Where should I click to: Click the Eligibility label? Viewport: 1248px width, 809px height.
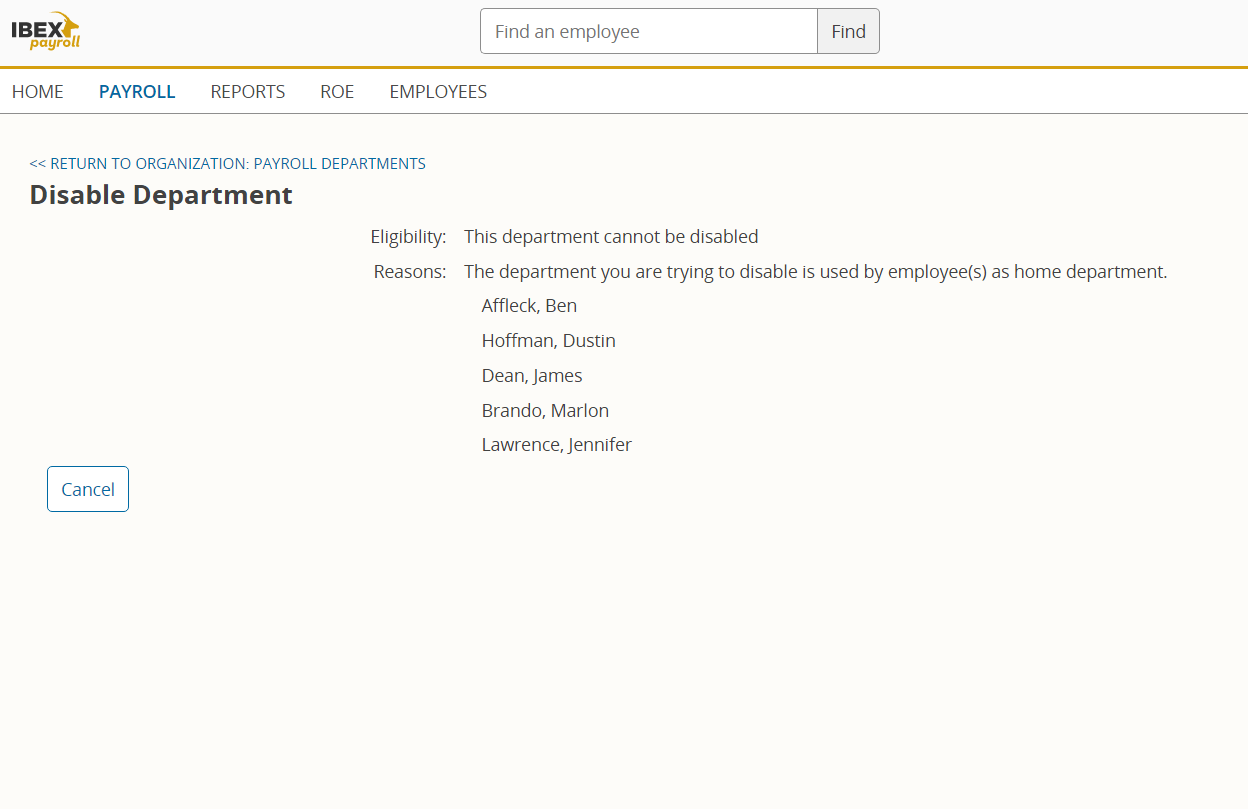pos(408,237)
